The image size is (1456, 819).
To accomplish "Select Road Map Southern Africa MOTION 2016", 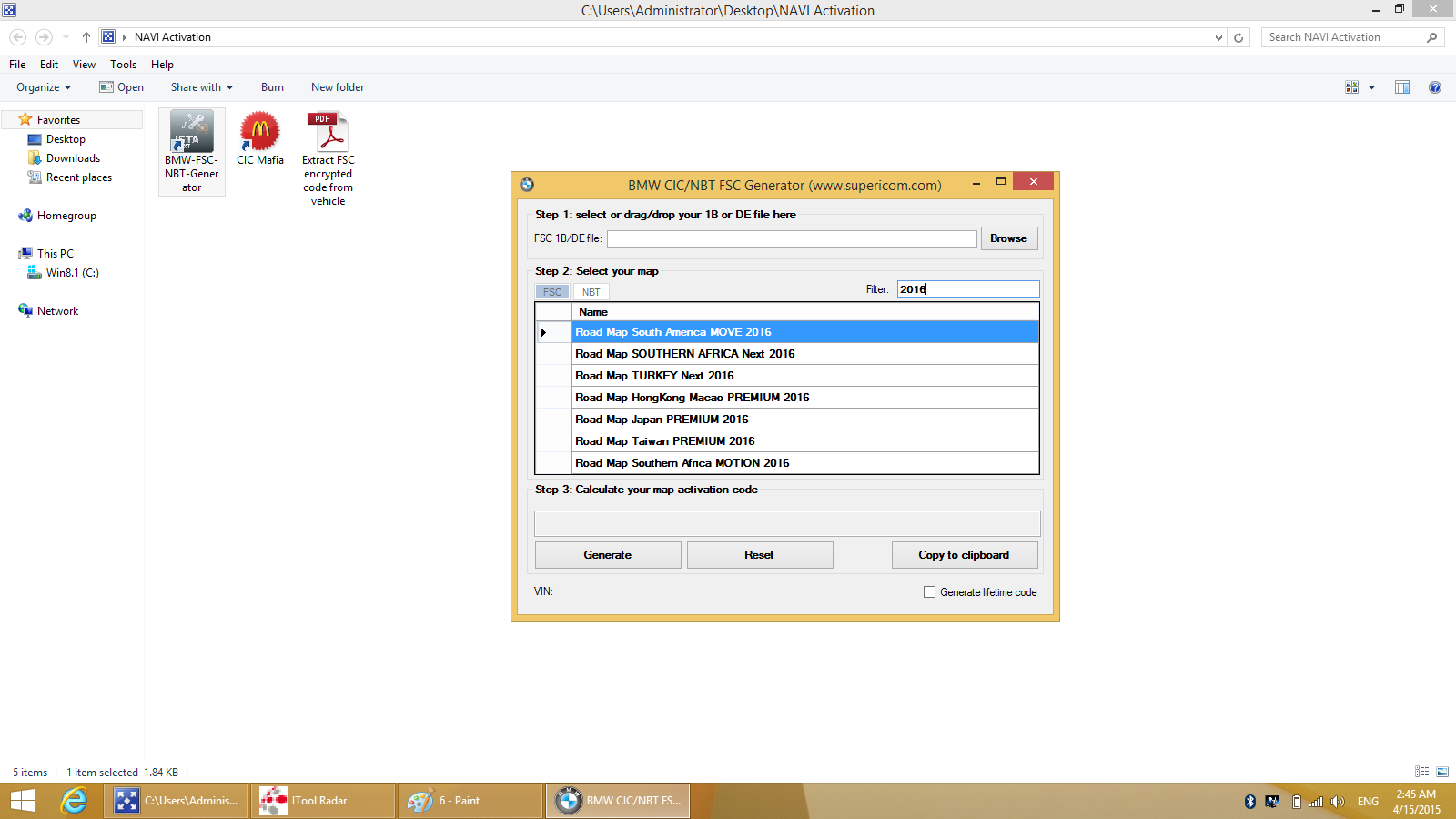I will coord(805,463).
